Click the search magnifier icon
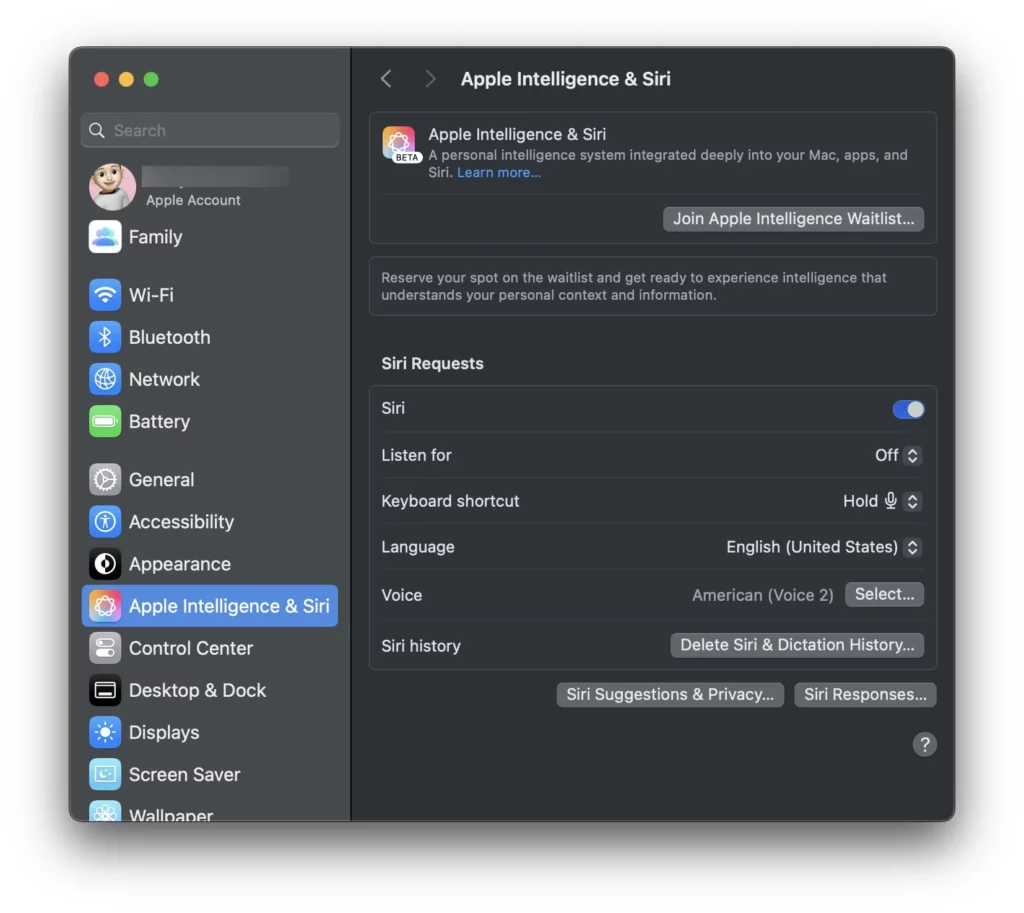The image size is (1024, 913). pyautogui.click(x=97, y=131)
